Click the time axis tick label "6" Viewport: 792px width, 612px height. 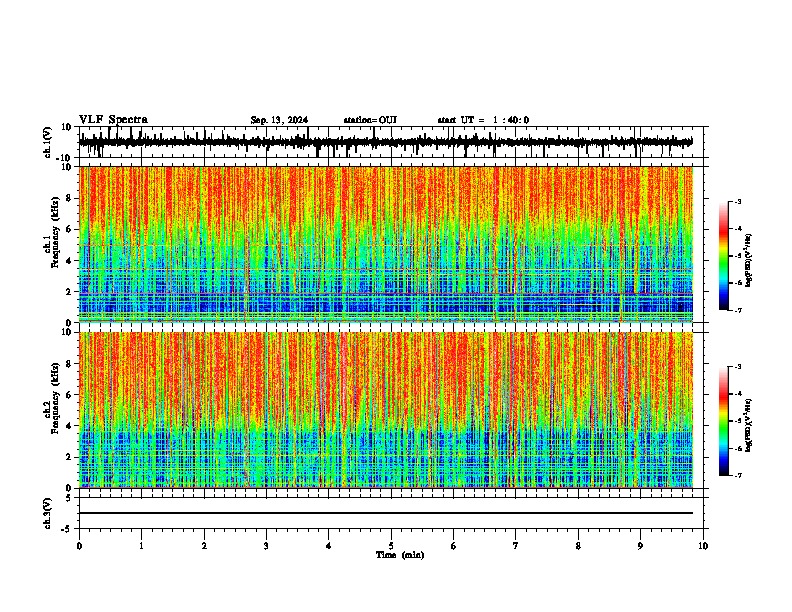pyautogui.click(x=454, y=546)
